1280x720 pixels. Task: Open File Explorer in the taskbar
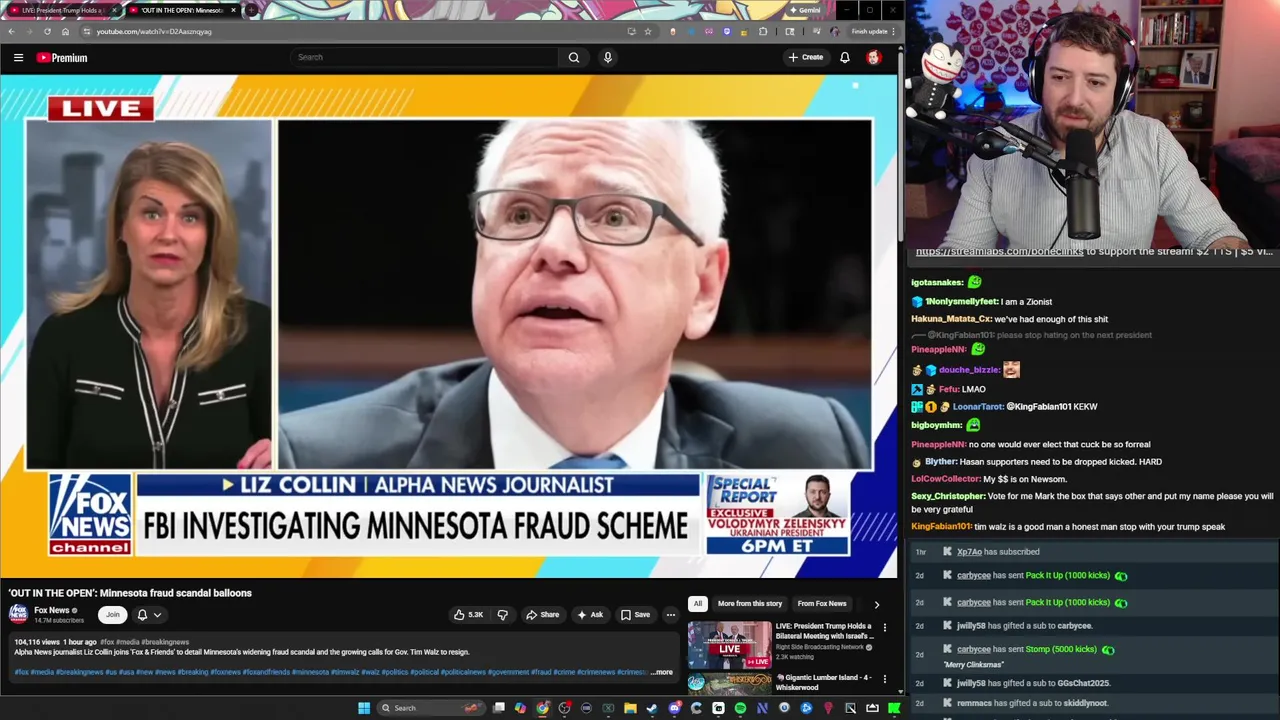click(630, 708)
